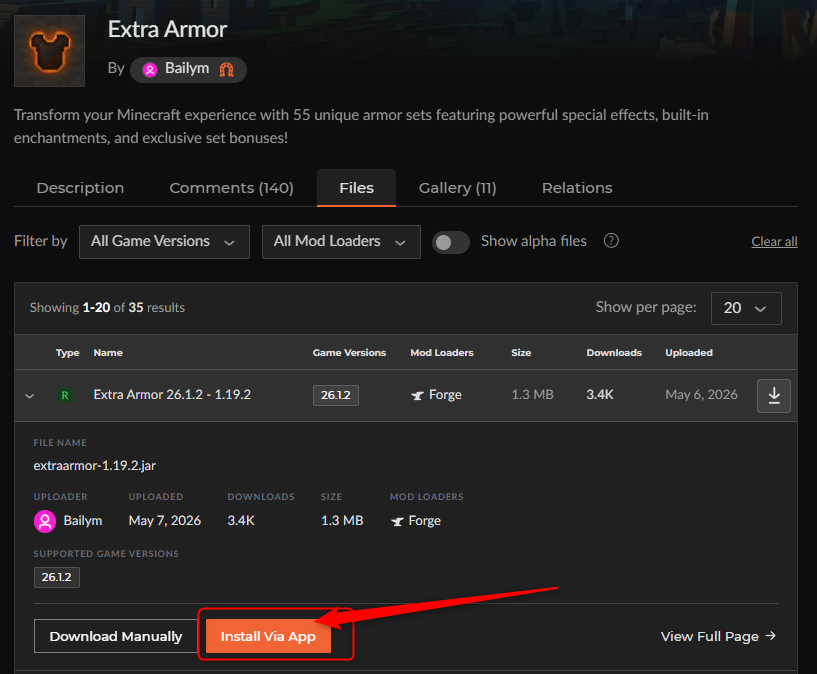Click the May 7, 2026 uploaded date
The width and height of the screenshot is (817, 674).
(x=165, y=521)
